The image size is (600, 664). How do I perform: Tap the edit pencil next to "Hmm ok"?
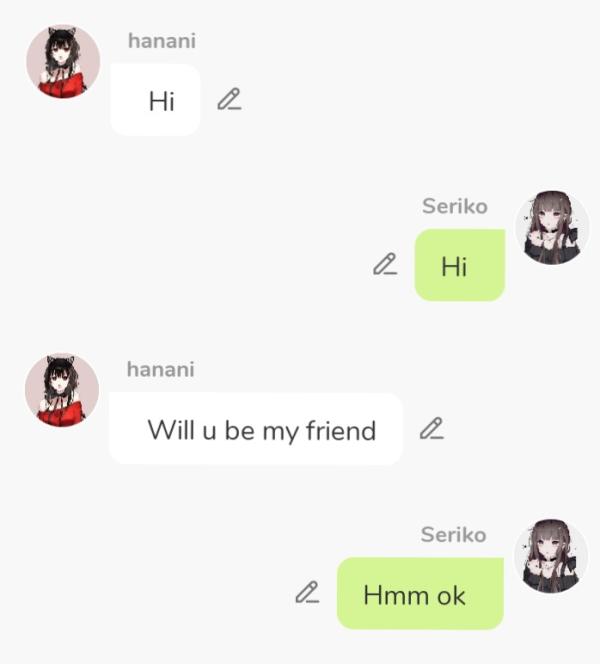pyautogui.click(x=307, y=592)
